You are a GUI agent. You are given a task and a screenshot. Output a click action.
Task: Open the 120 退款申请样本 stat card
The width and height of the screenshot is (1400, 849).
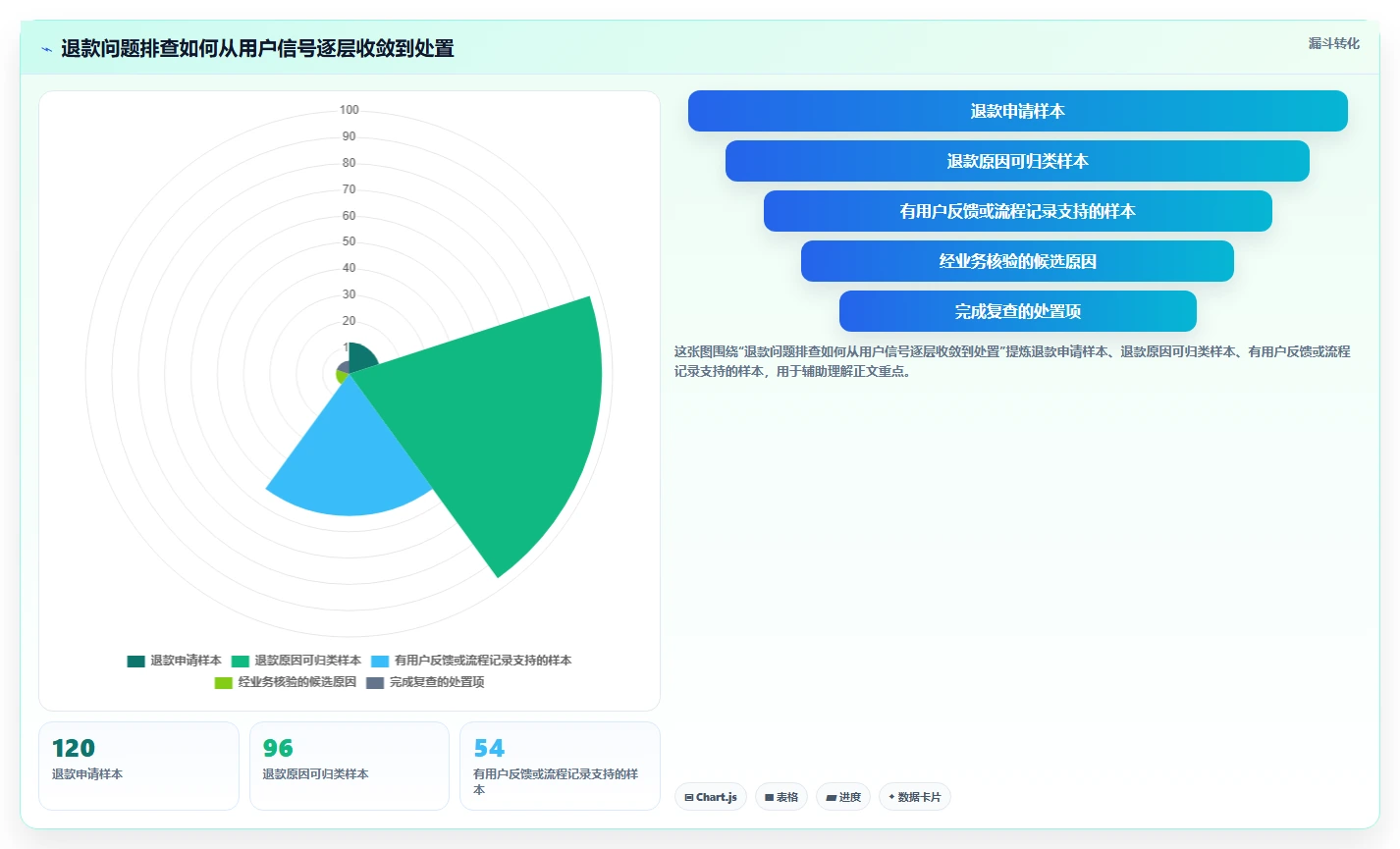click(138, 767)
